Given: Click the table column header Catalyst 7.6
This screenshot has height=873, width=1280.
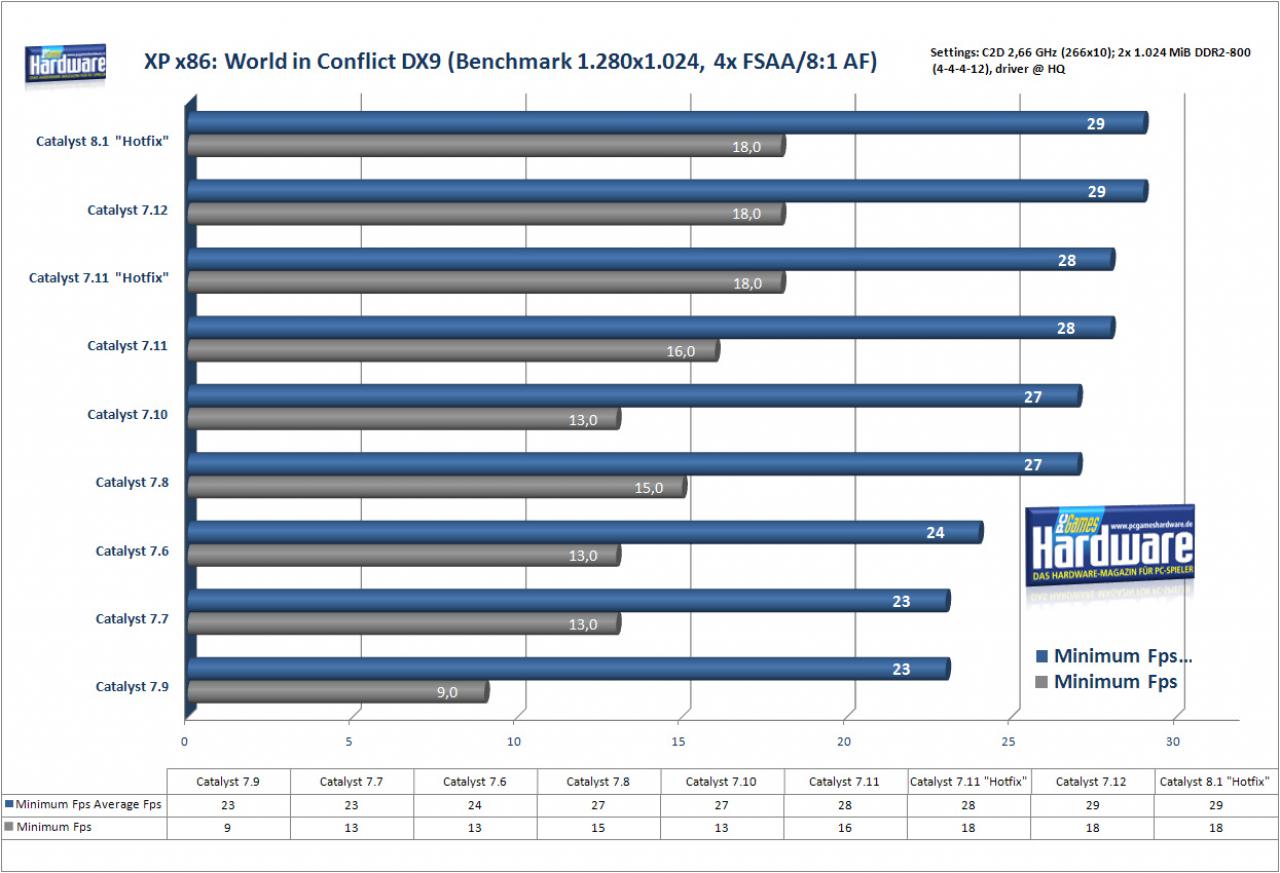Looking at the screenshot, I should click(476, 781).
